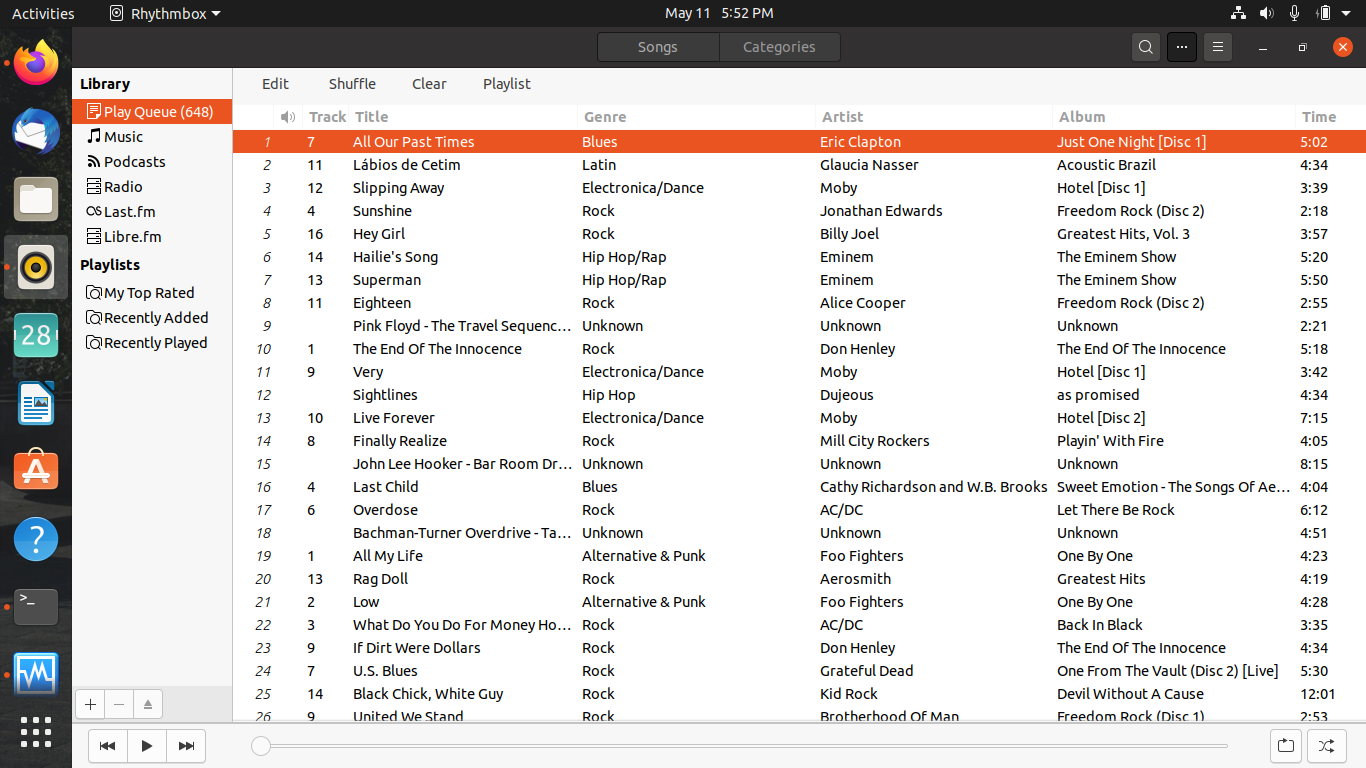Switch to the Categories view tab
Viewport: 1366px width, 768px height.
pyautogui.click(x=779, y=47)
